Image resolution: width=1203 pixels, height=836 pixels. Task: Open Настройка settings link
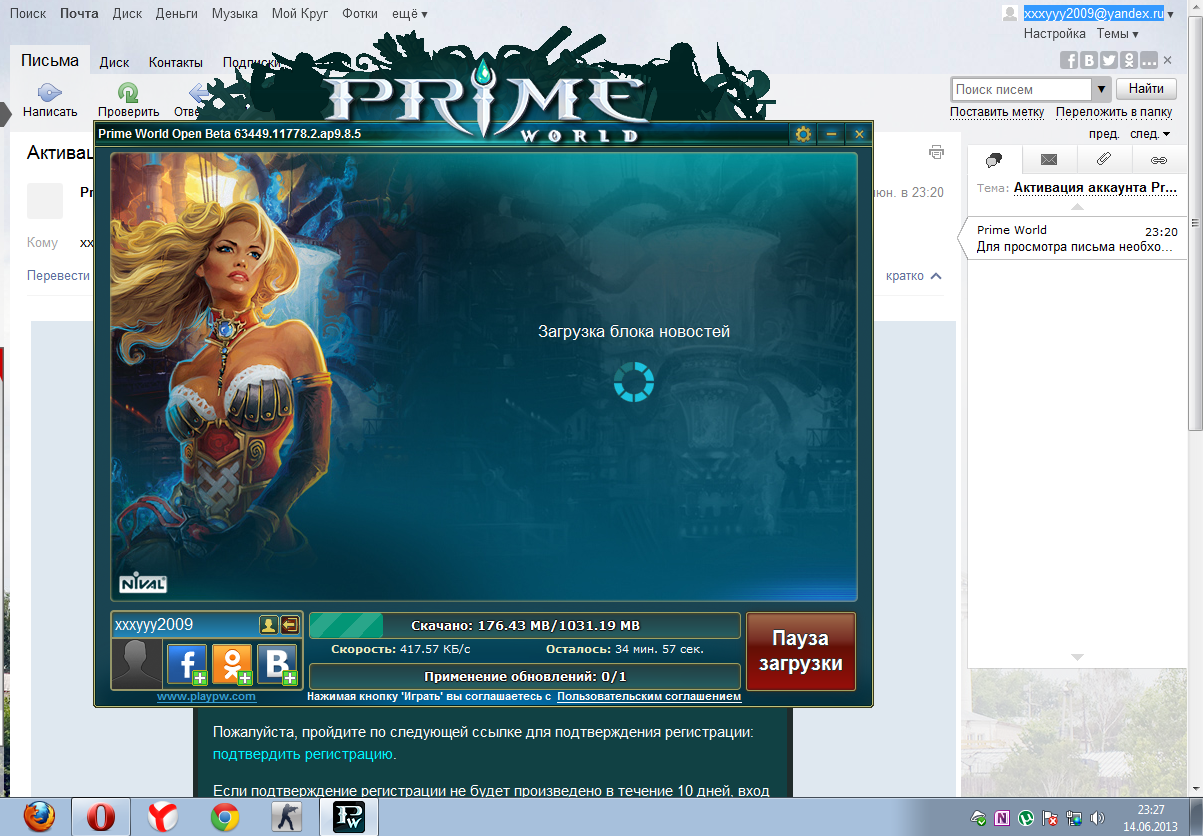coord(1054,33)
